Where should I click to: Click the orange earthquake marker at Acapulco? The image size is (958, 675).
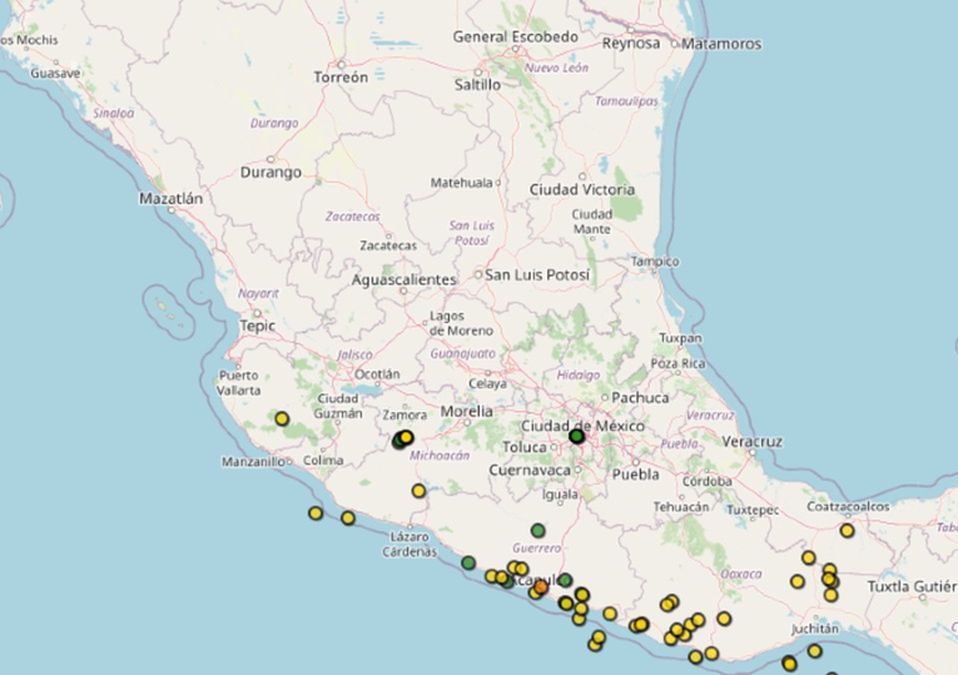click(540, 587)
